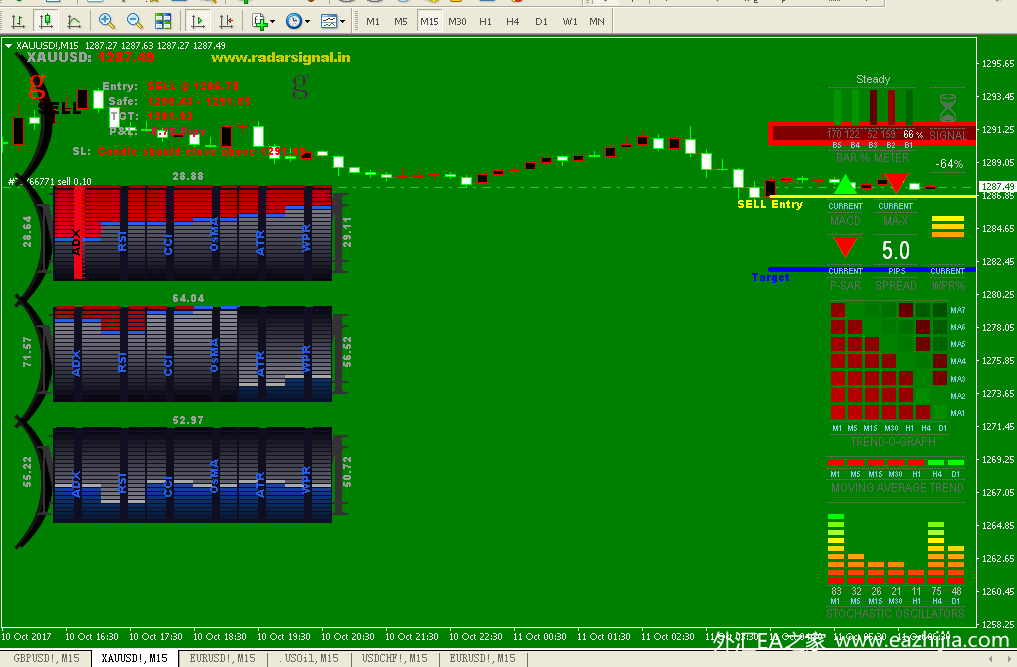The image size is (1017, 667).
Task: Click the 'BAR % METER' label
Action: pos(872,158)
